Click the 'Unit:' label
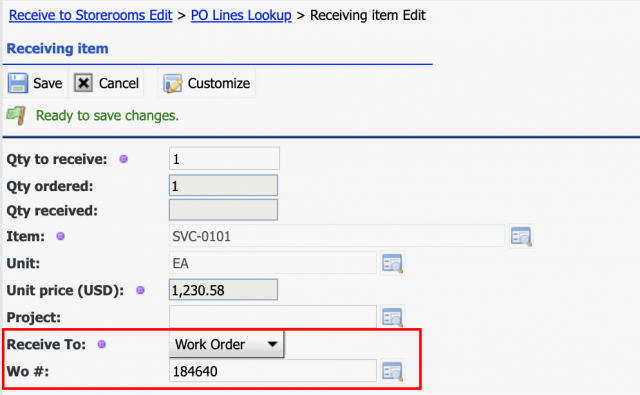 (23, 263)
